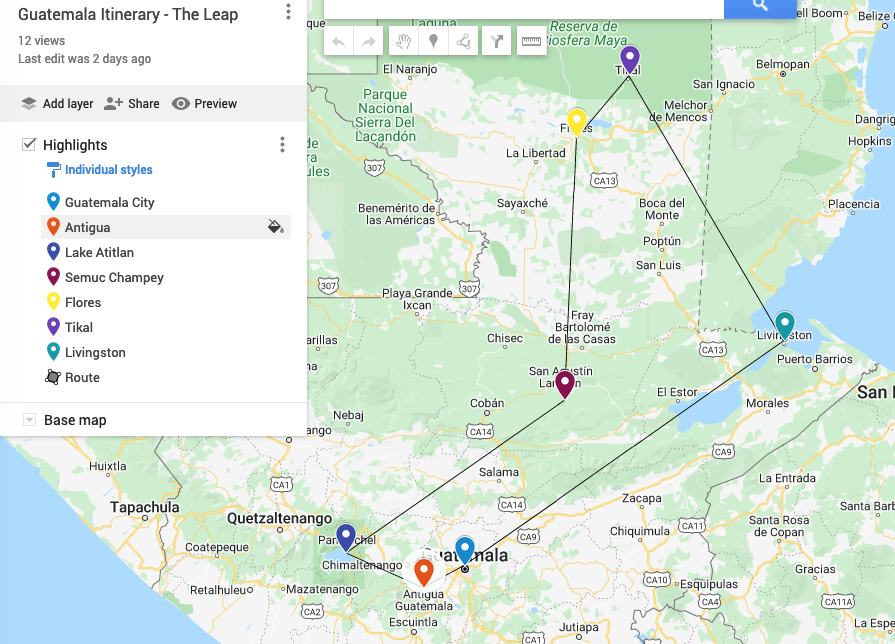Open the map title three-dot menu

[x=288, y=12]
